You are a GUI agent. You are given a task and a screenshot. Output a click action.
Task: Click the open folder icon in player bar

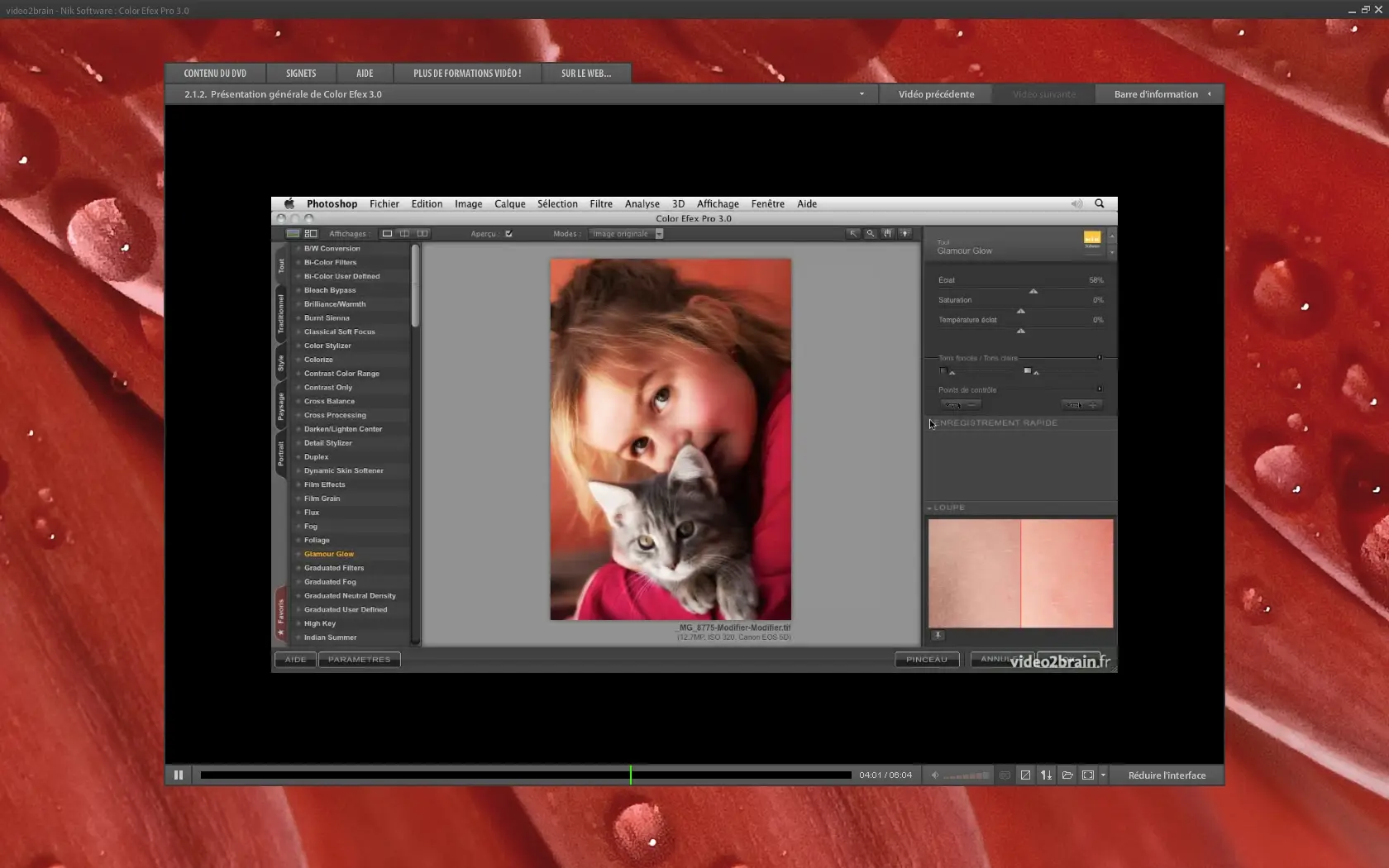pyautogui.click(x=1067, y=775)
